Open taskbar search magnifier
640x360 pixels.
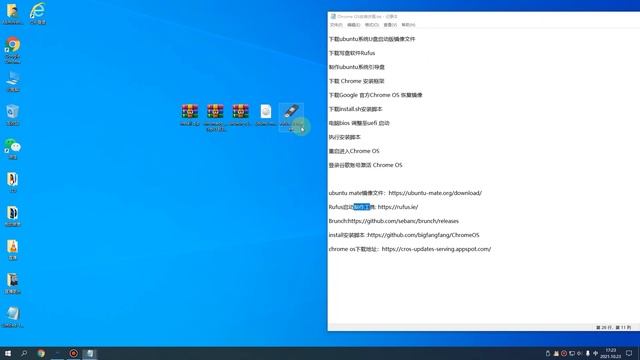24,353
